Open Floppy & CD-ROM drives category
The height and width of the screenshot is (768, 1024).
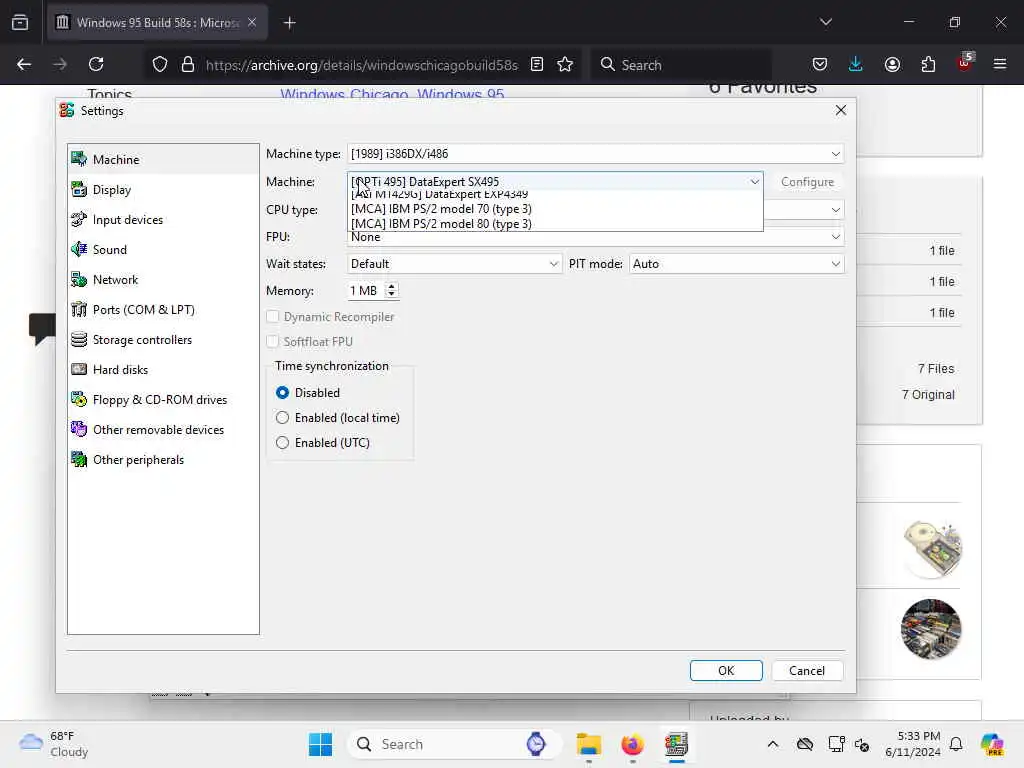[163, 400]
